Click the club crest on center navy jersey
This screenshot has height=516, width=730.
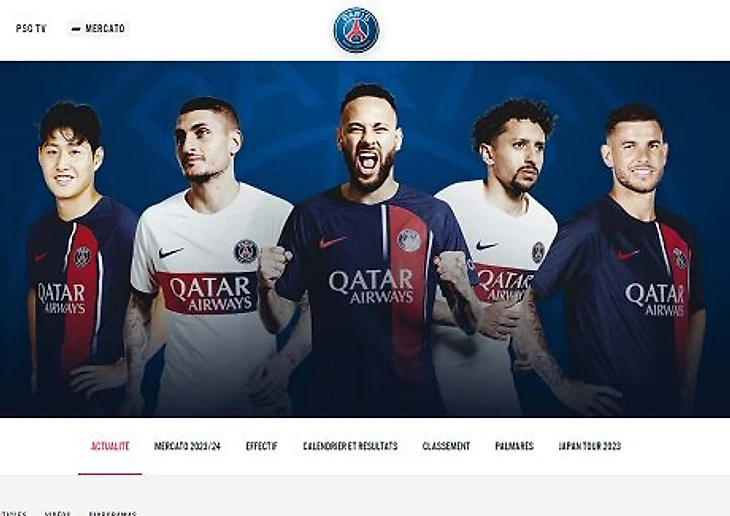tap(409, 240)
